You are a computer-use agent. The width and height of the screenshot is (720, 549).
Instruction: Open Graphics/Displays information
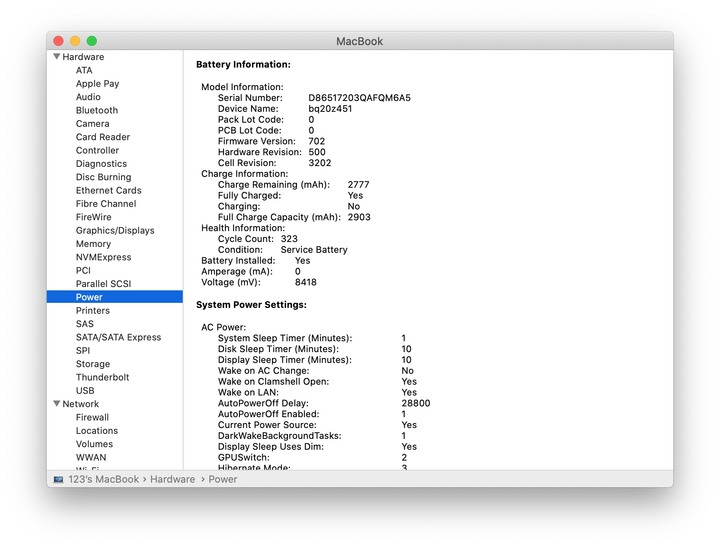coord(115,230)
